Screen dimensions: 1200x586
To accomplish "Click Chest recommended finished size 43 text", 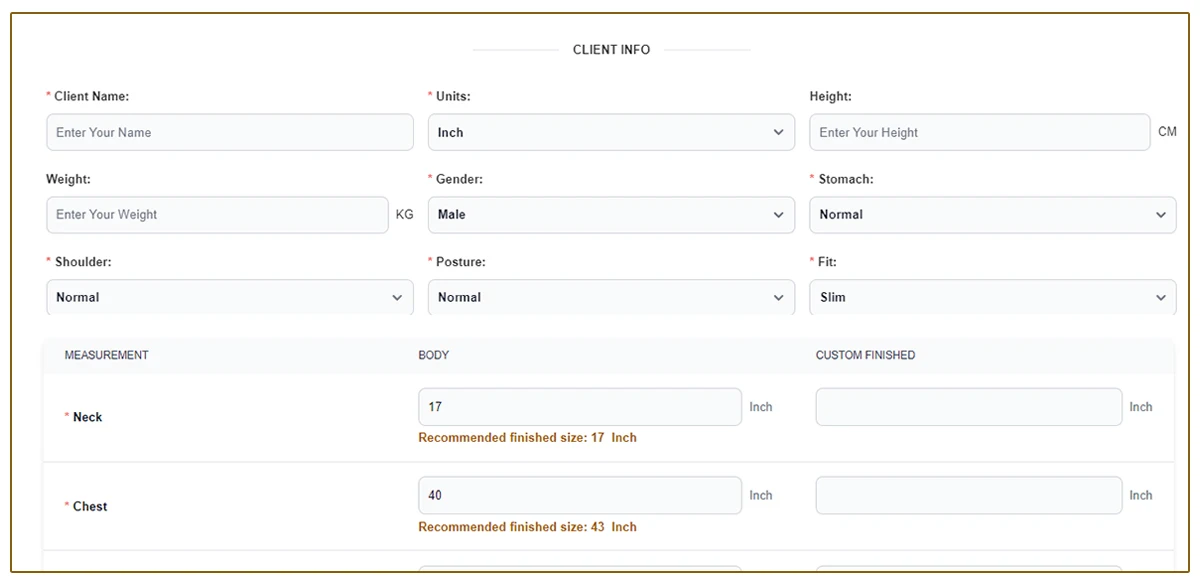I will (x=527, y=527).
